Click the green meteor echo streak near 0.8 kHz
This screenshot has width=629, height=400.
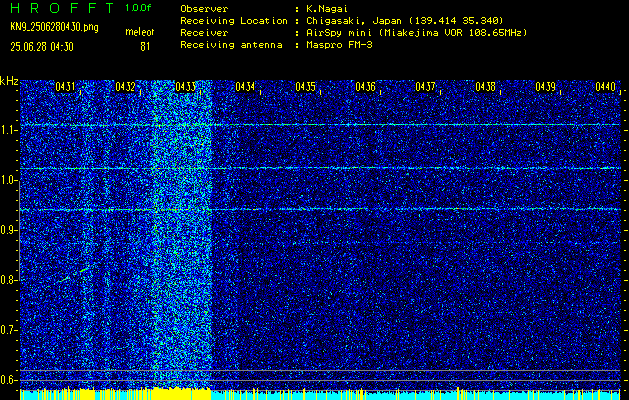click(75, 274)
